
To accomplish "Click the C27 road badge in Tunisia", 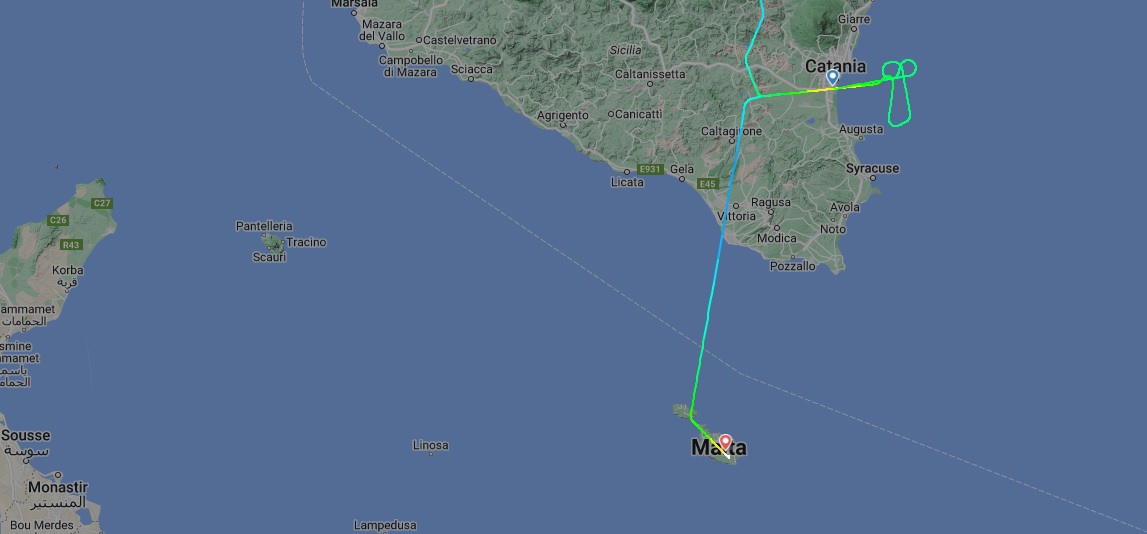I will pyautogui.click(x=102, y=203).
